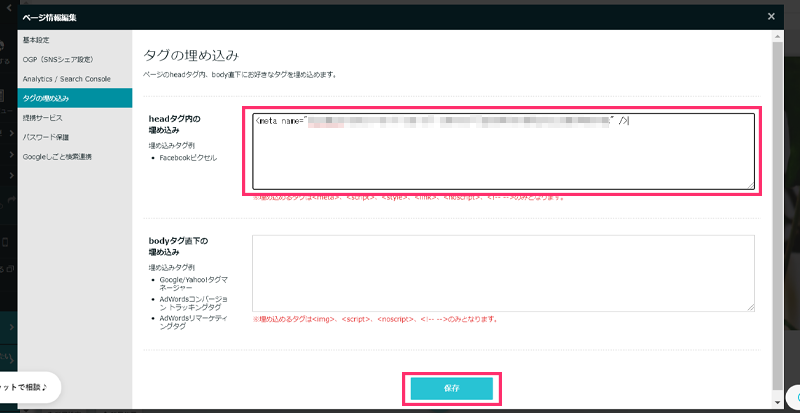Image resolution: width=800 pixels, height=413 pixels.
Task: Go to パスワード保護 settings
Action: (x=46, y=136)
